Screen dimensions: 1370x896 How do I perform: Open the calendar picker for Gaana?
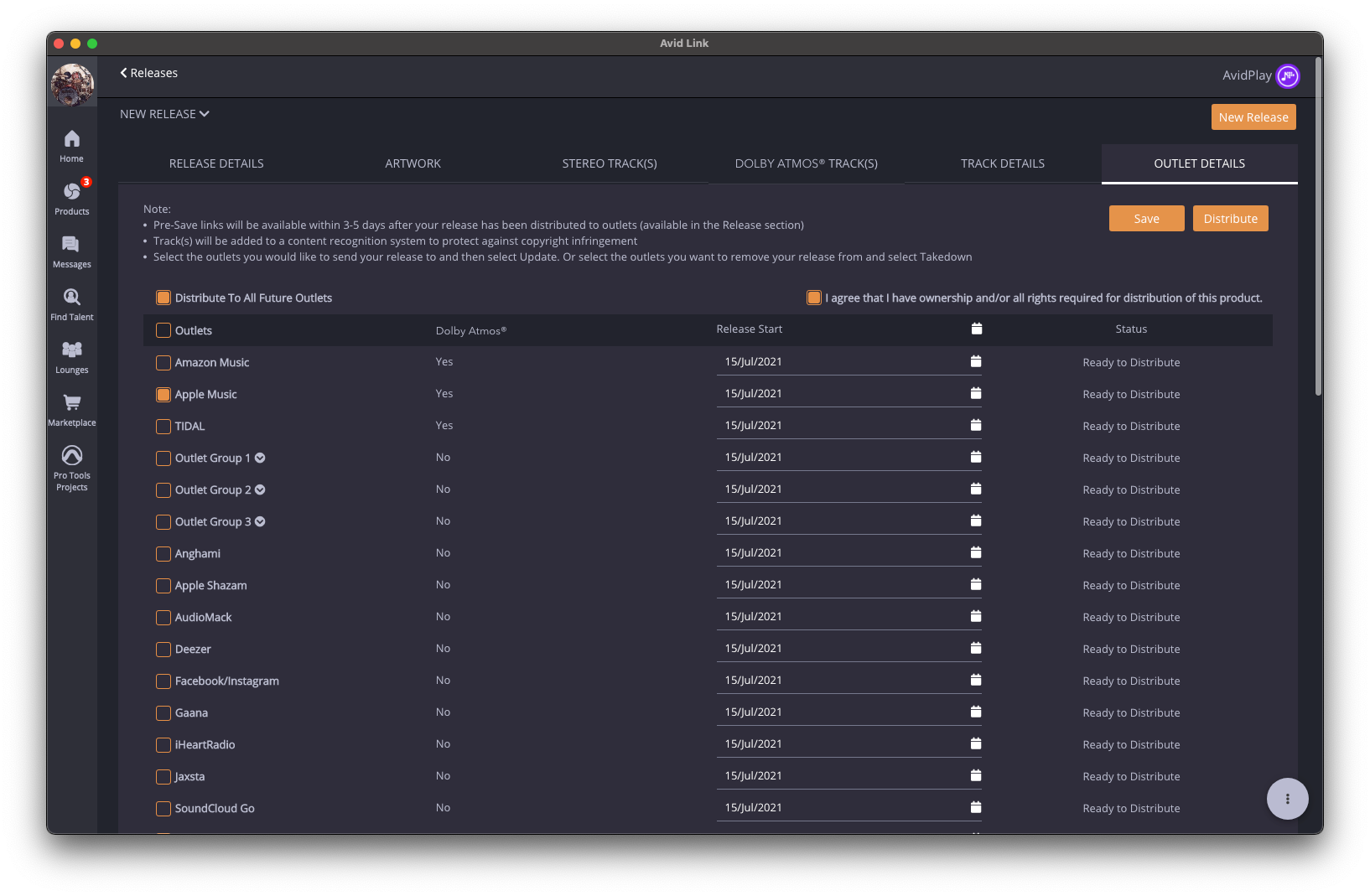976,712
